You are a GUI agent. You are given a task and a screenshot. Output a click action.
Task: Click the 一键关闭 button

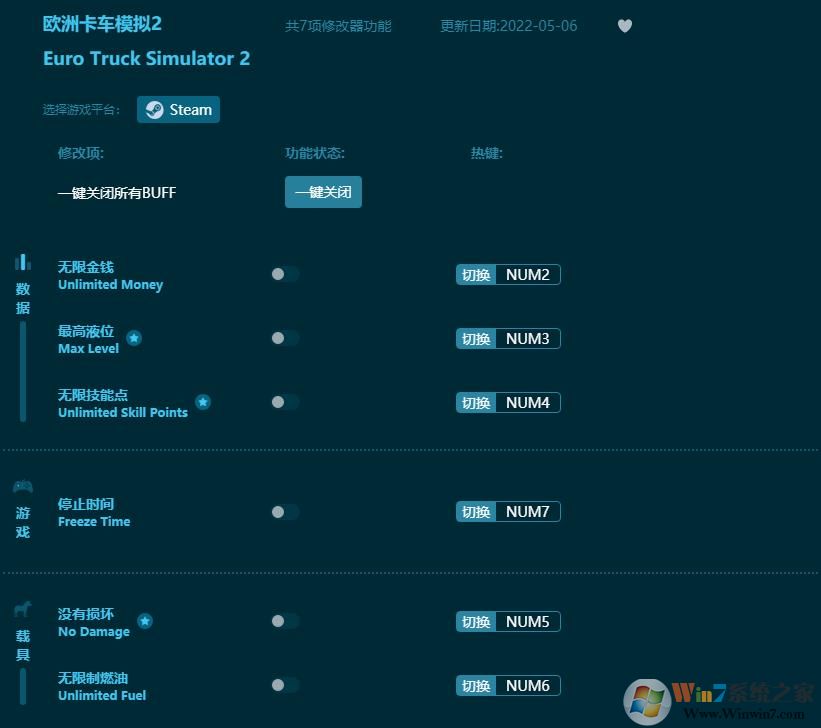click(323, 192)
